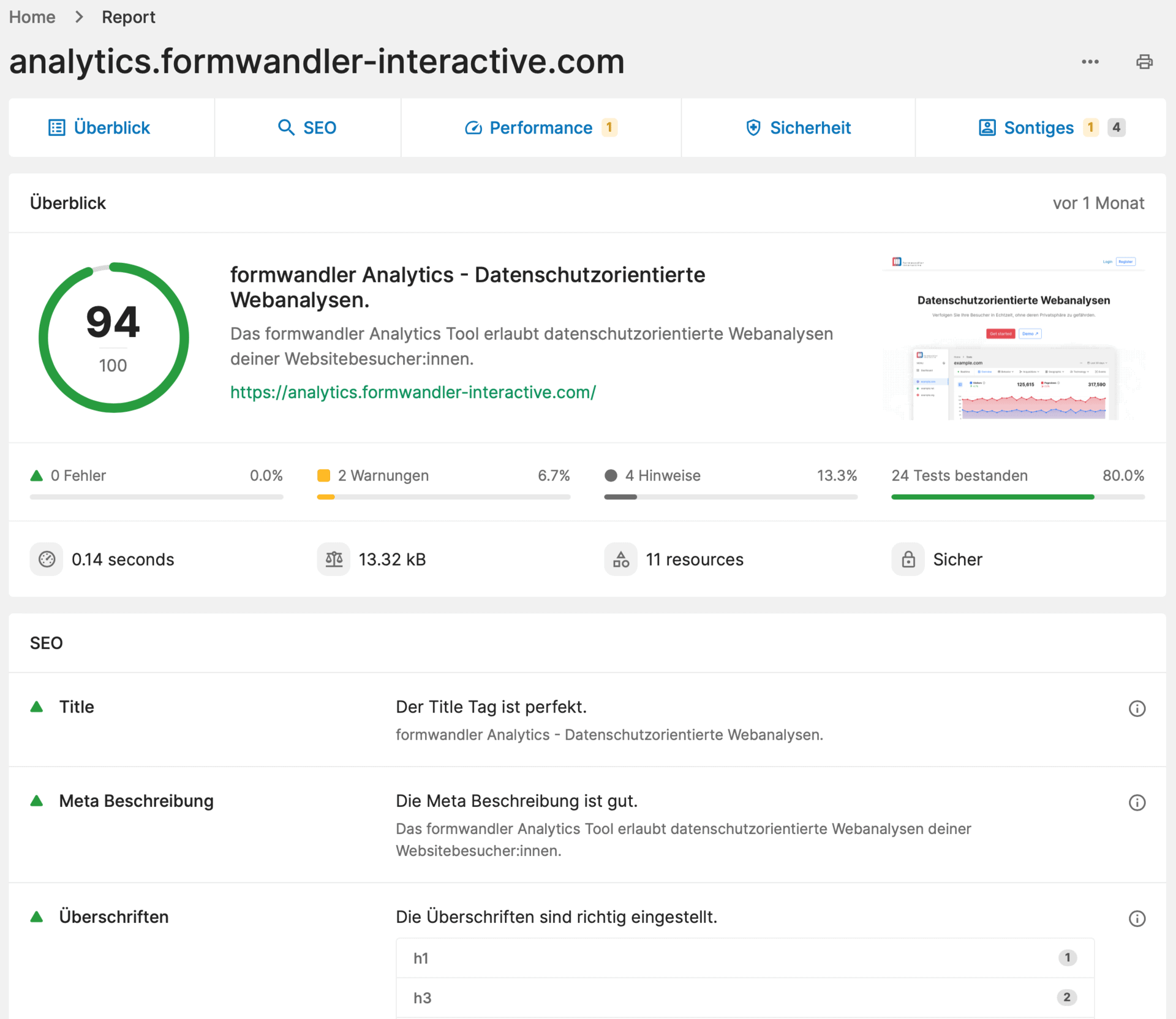
Task: Click green triangle status icon for Meta Beschreibung
Action: (37, 800)
